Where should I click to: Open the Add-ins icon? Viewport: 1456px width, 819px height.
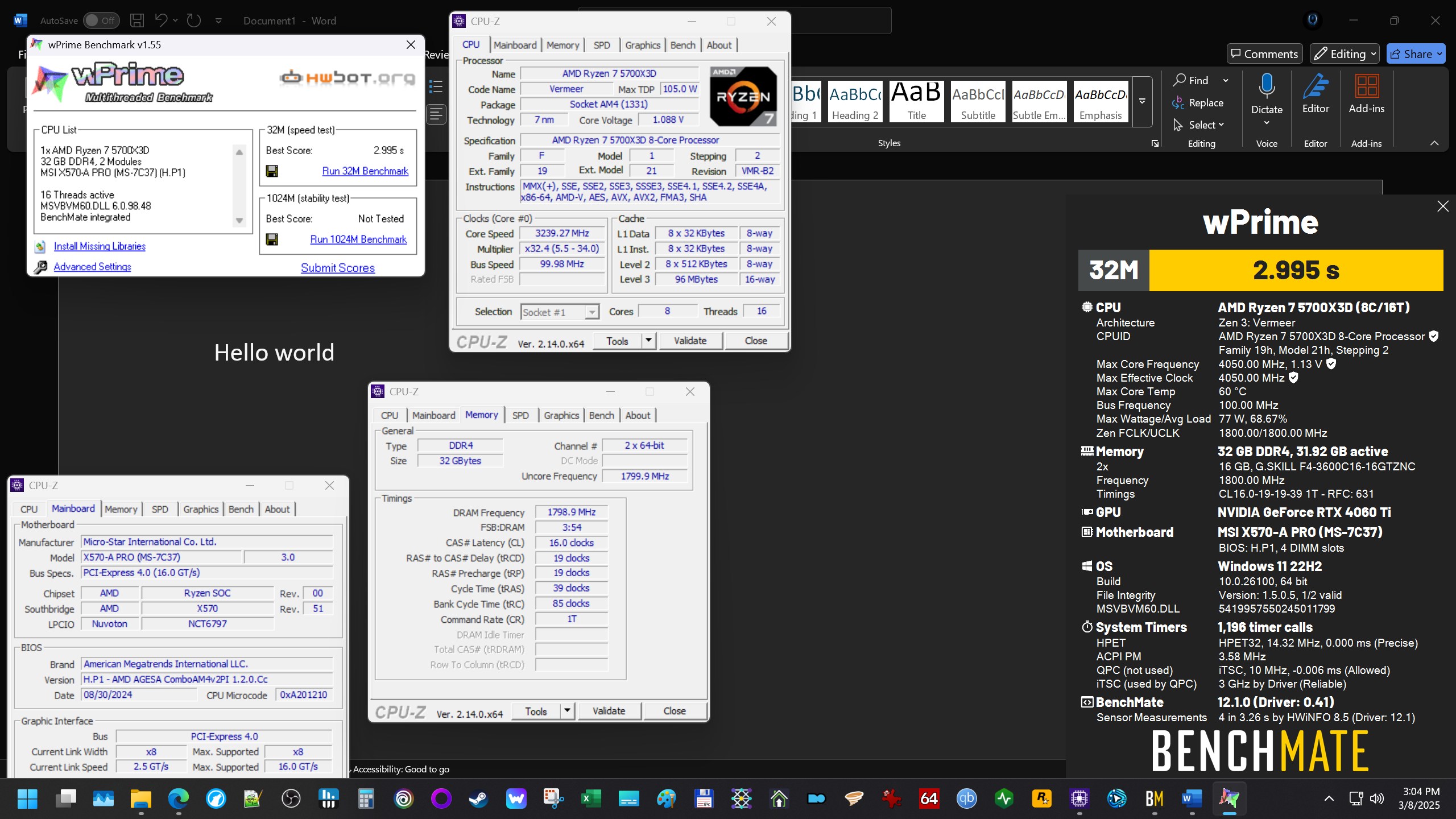coord(1367,86)
